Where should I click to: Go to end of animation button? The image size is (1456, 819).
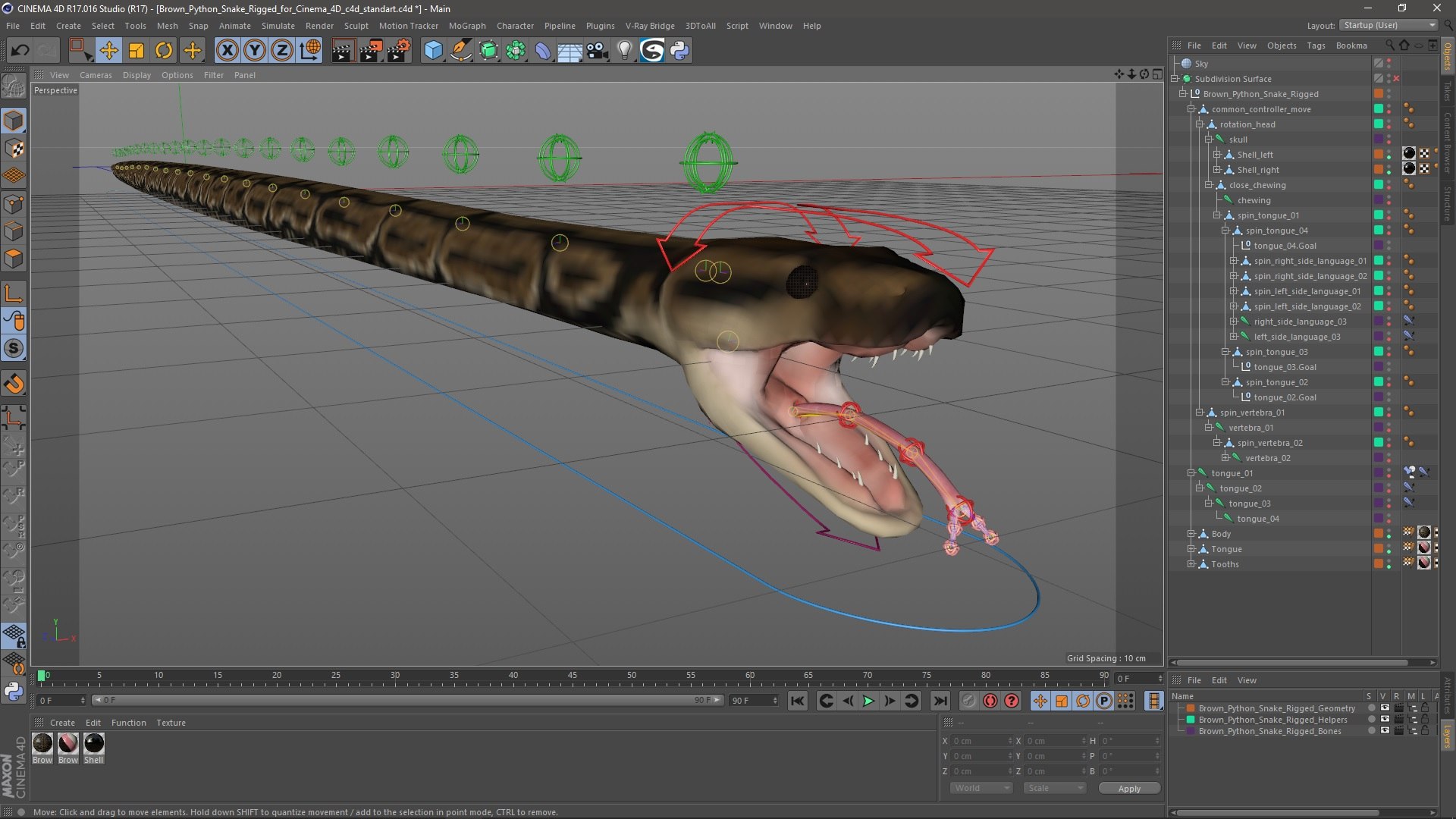[940, 701]
